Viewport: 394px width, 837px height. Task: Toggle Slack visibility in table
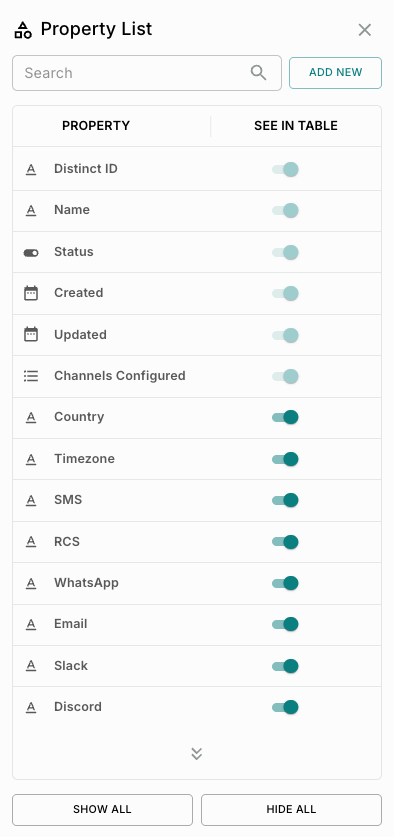click(x=285, y=666)
